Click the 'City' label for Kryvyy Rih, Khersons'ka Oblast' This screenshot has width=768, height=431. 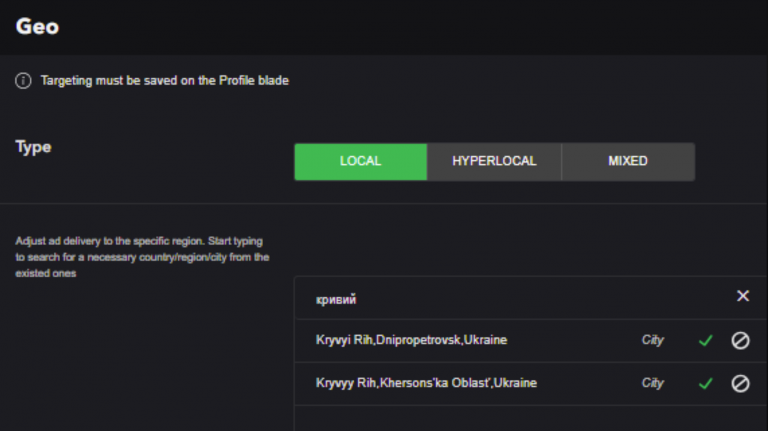[x=652, y=383]
